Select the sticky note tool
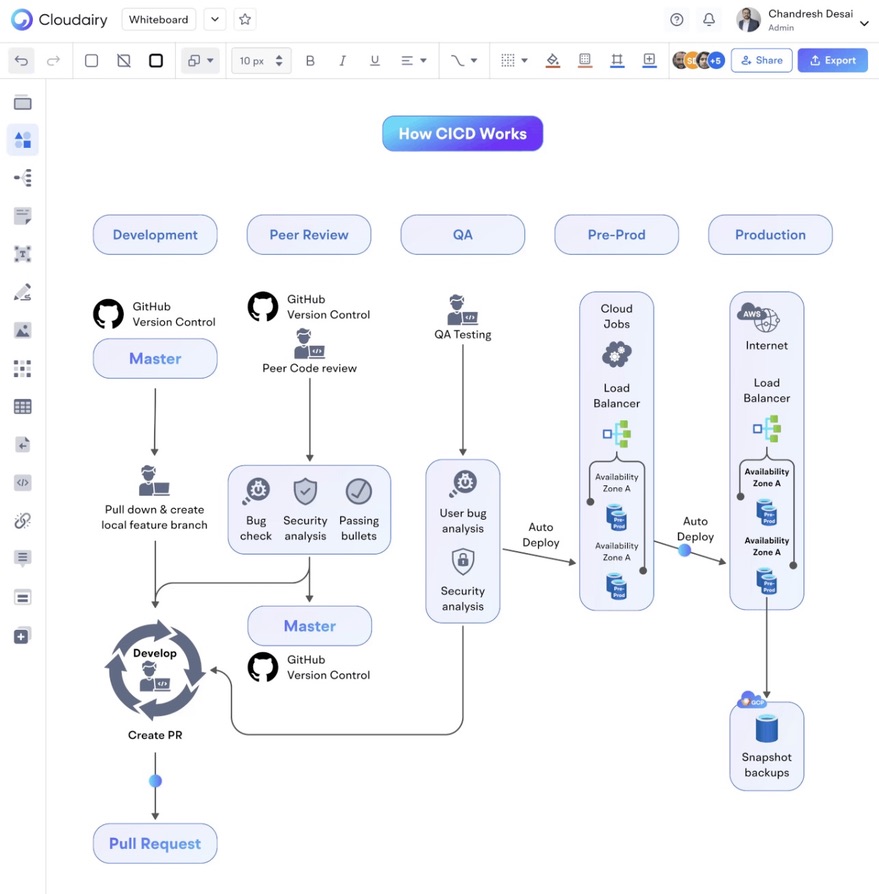879x894 pixels. [x=23, y=216]
